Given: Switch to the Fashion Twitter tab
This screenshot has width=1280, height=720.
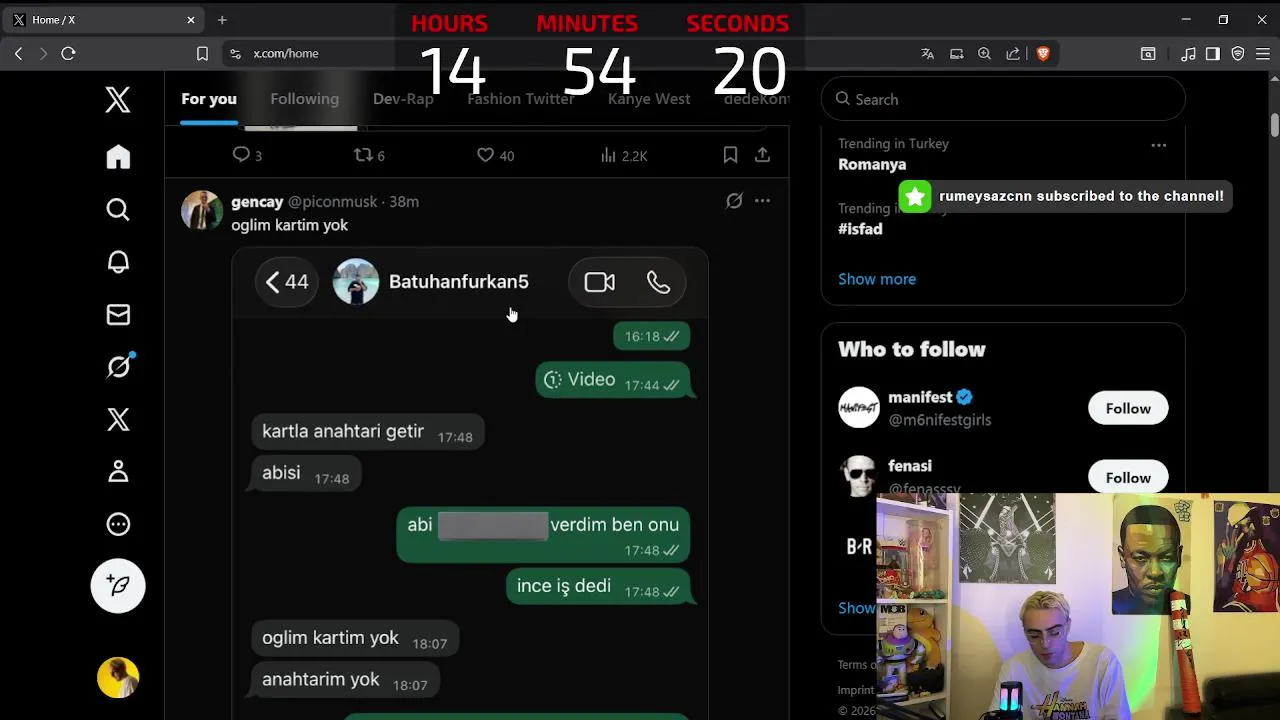Looking at the screenshot, I should 520,99.
